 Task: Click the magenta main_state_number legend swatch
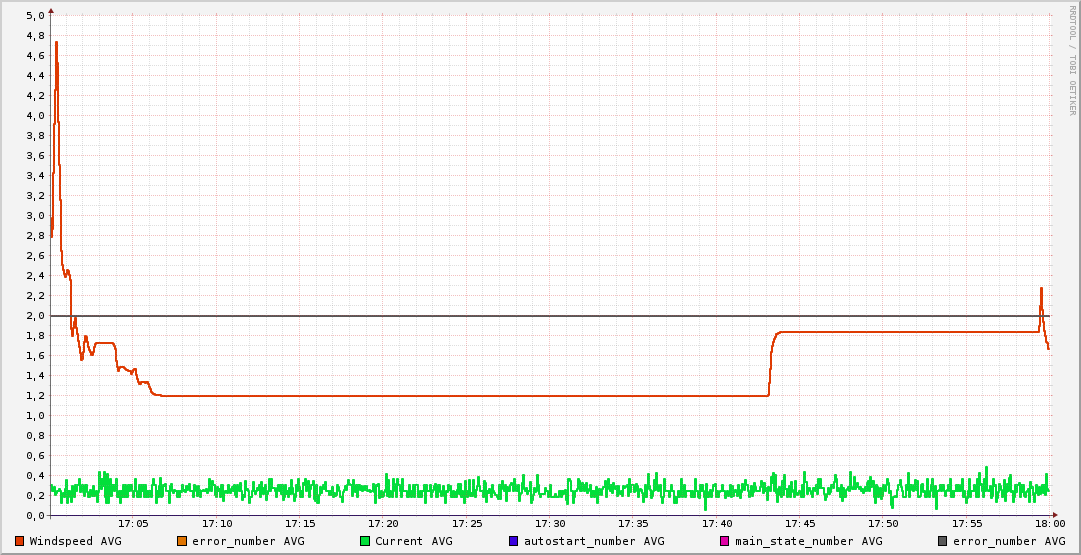725,541
